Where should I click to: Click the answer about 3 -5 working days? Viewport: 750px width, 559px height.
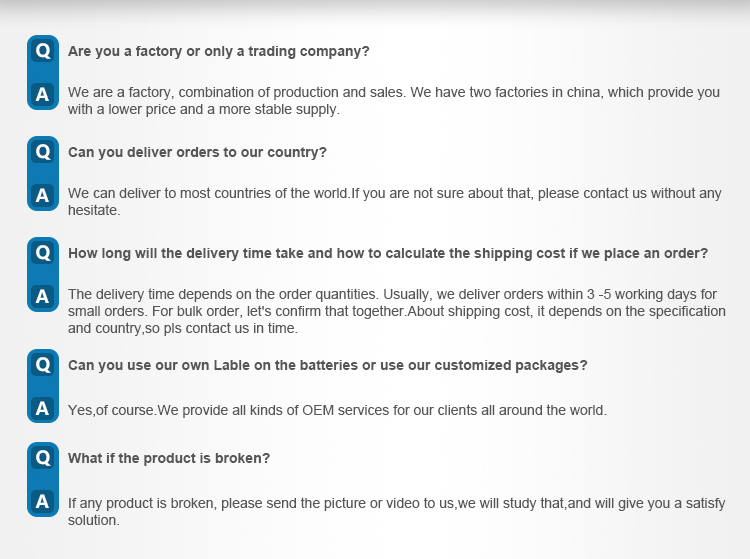point(397,311)
